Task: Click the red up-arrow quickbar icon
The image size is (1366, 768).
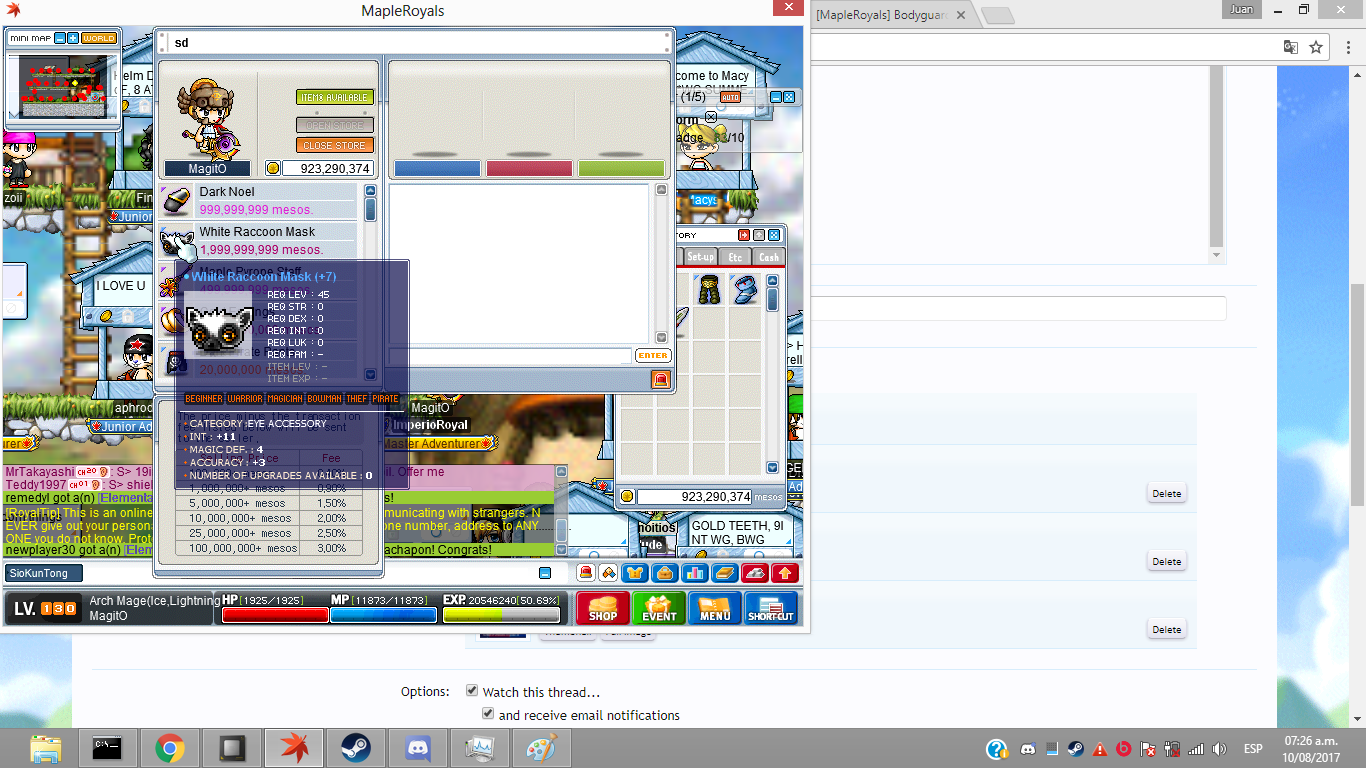Action: click(x=785, y=573)
